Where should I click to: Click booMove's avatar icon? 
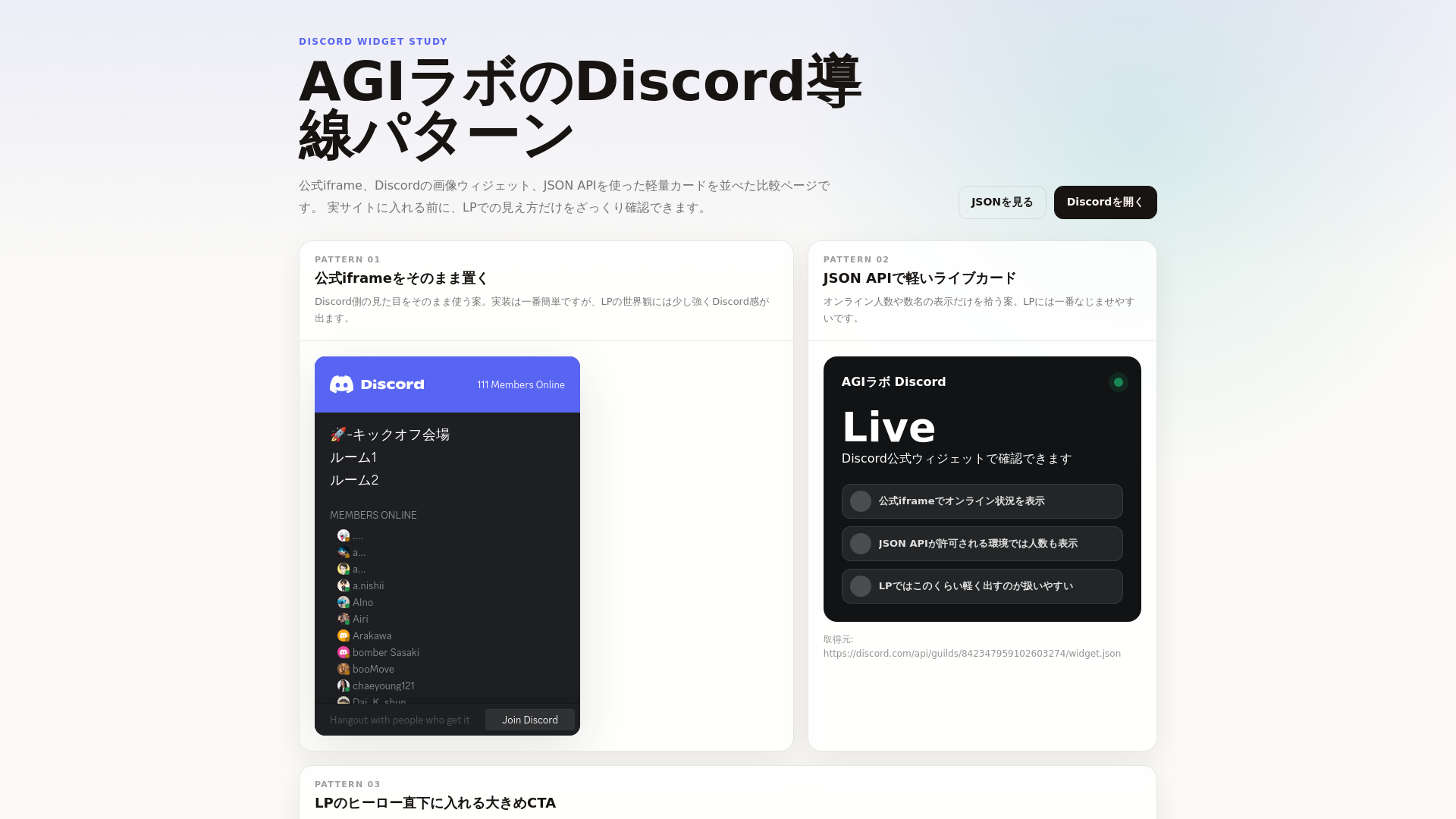click(x=344, y=669)
